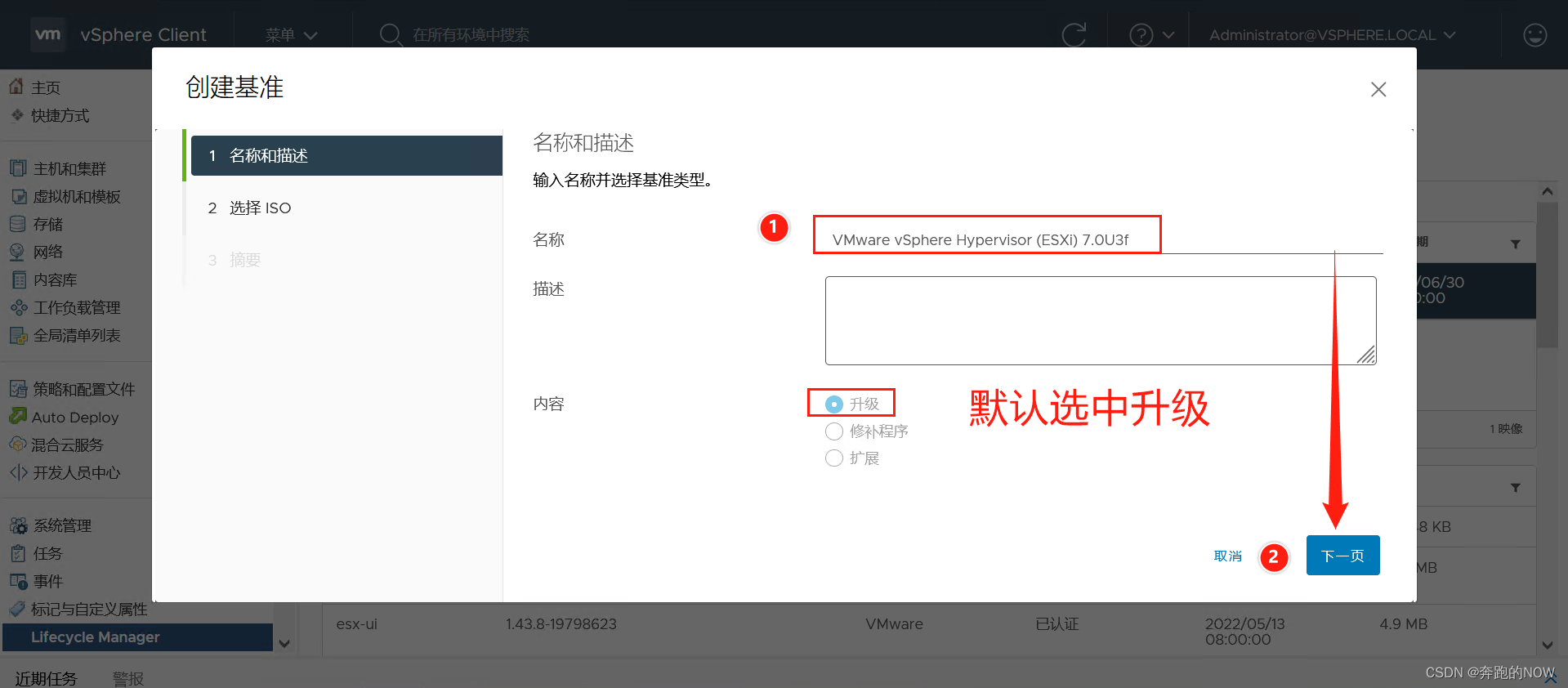The width and height of the screenshot is (1568, 688).
Task: Click the 已认证 certified cell
Action: (1057, 624)
